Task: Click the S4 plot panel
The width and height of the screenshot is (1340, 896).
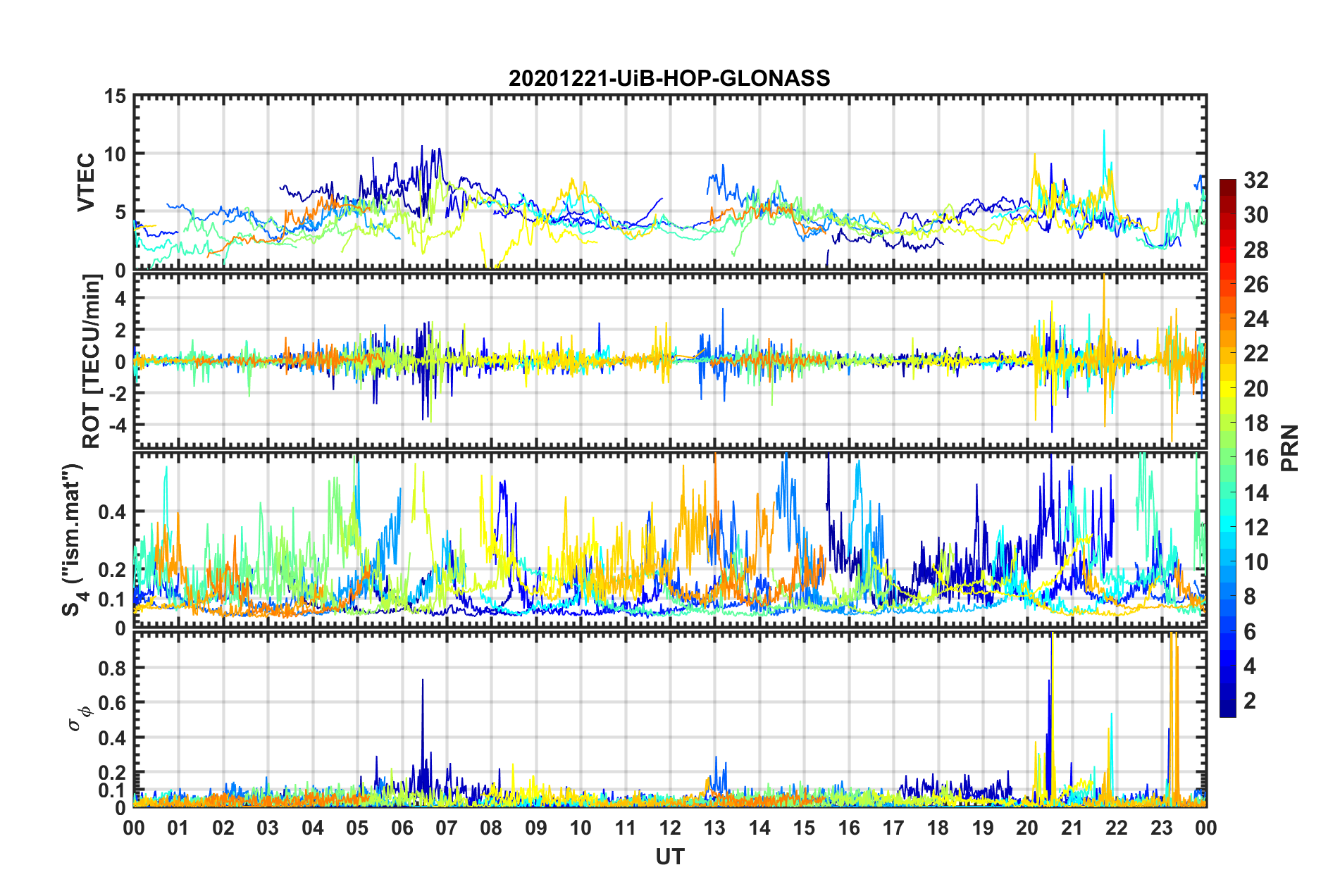Action: pyautogui.click(x=670, y=540)
